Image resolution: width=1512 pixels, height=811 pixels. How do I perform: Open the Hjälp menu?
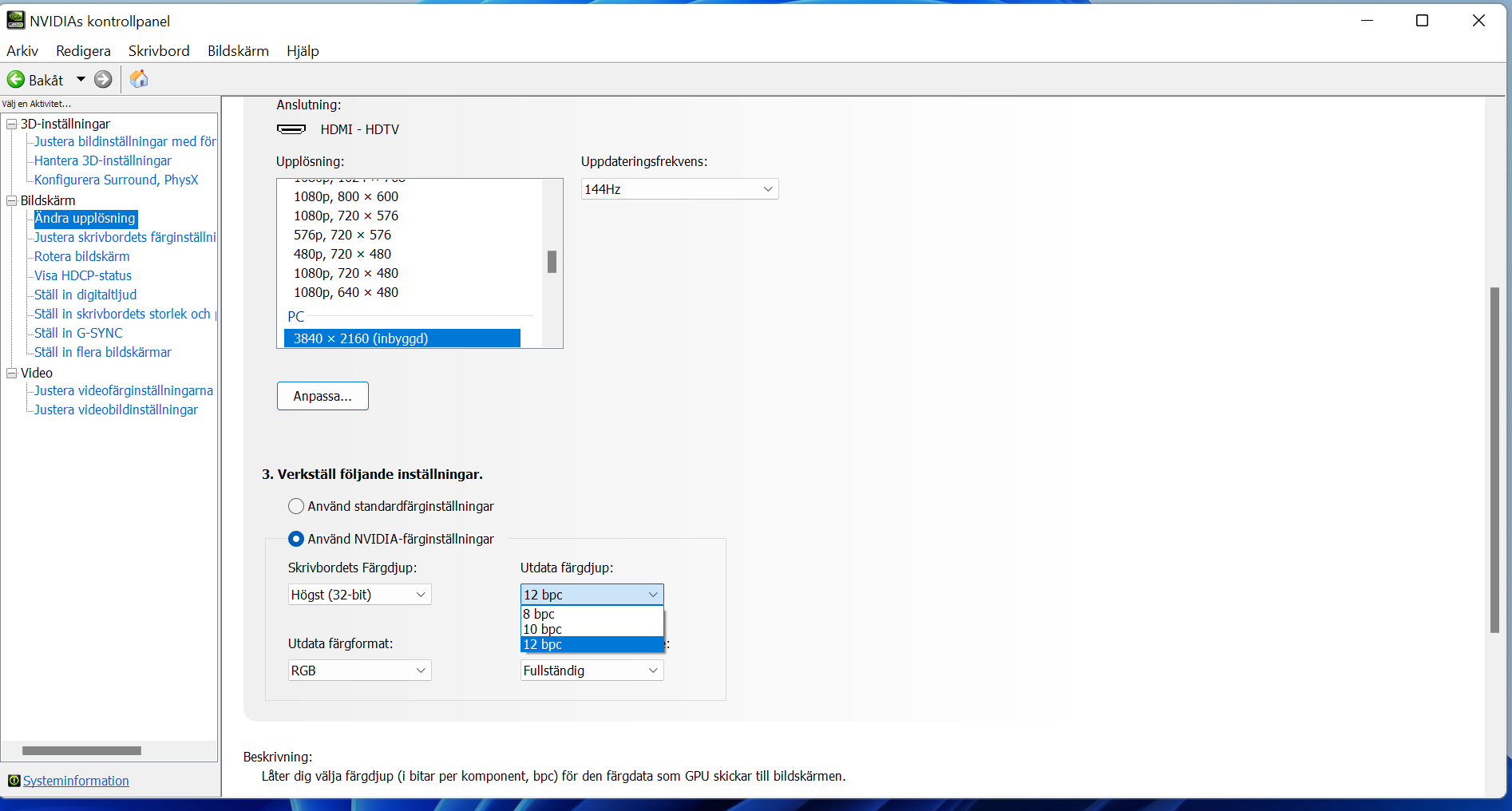303,51
